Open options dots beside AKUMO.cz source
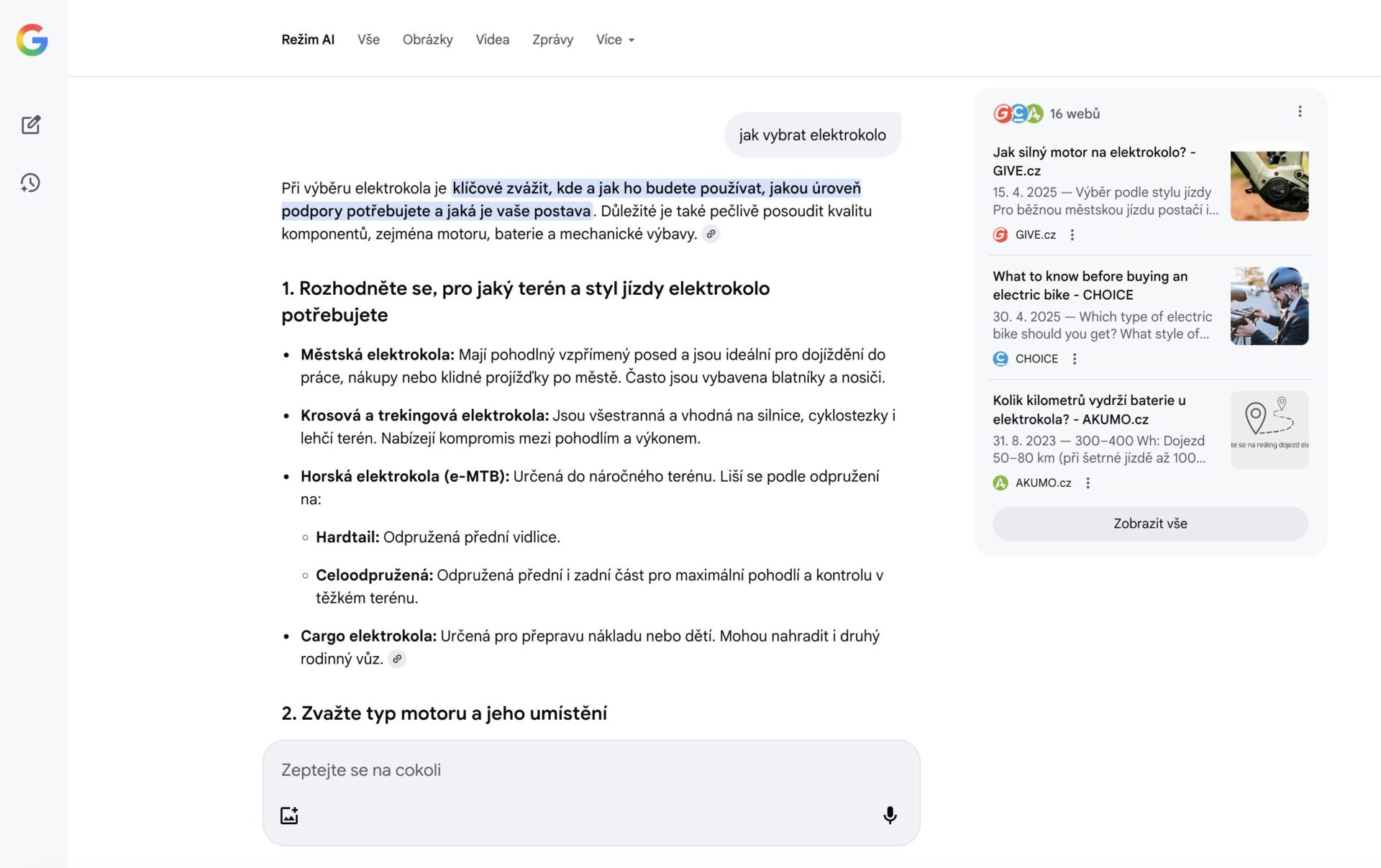Image resolution: width=1381 pixels, height=868 pixels. [1088, 483]
